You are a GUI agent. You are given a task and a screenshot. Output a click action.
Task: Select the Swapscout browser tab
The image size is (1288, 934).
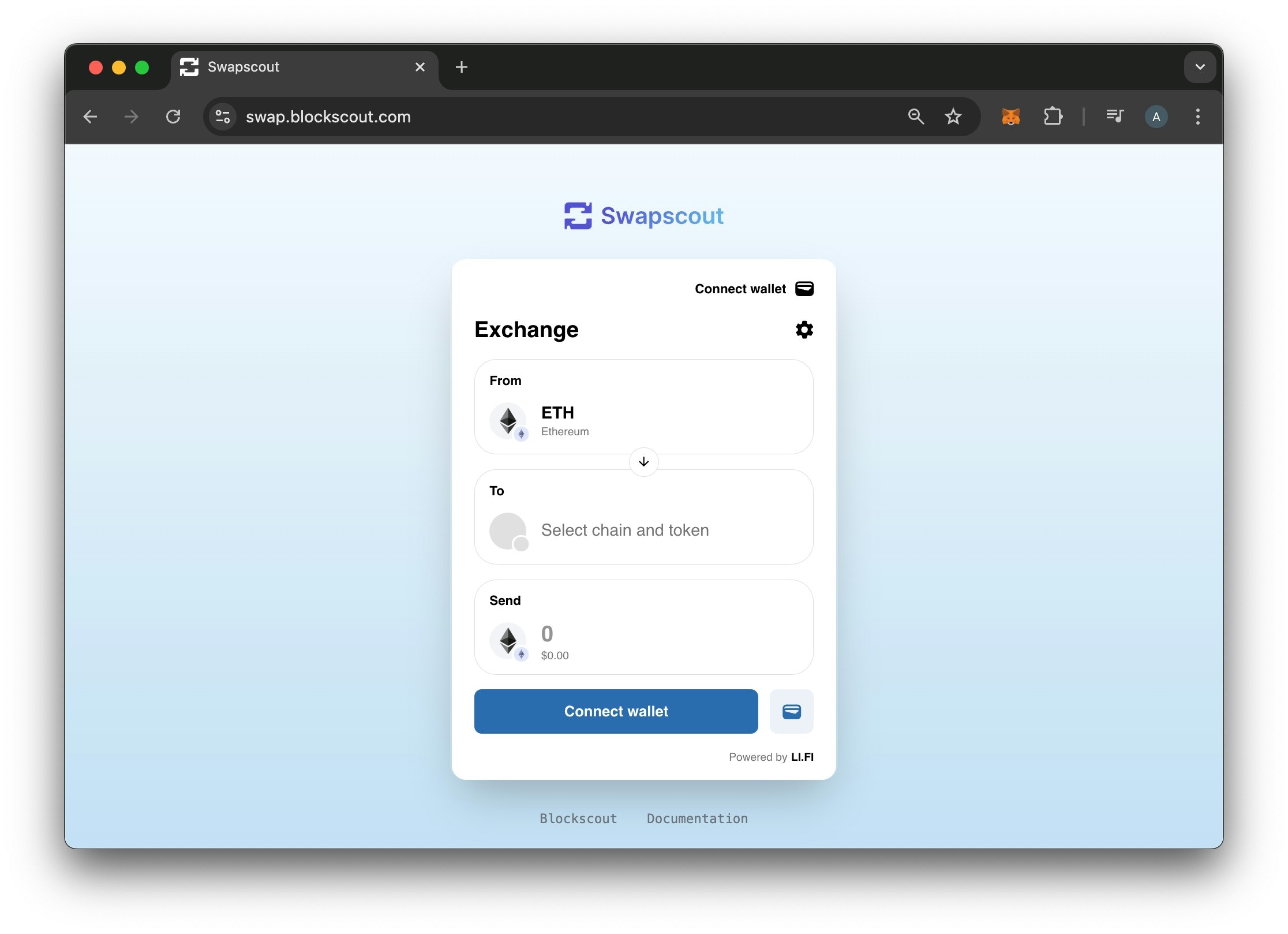(x=305, y=67)
